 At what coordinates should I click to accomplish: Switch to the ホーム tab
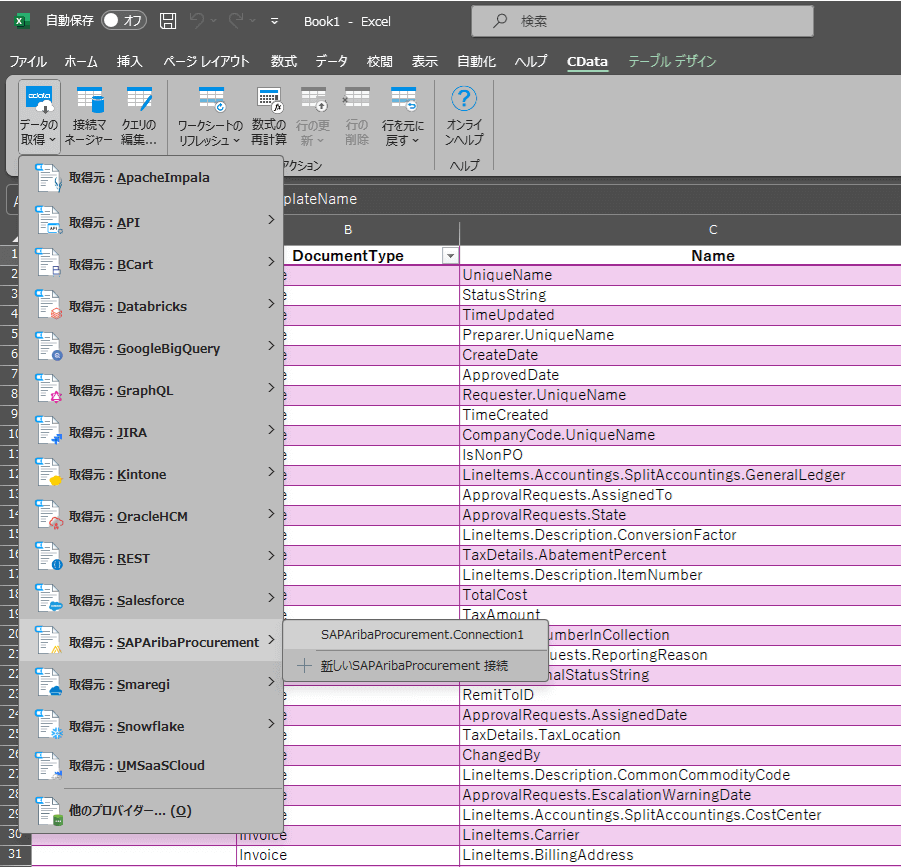pyautogui.click(x=81, y=61)
